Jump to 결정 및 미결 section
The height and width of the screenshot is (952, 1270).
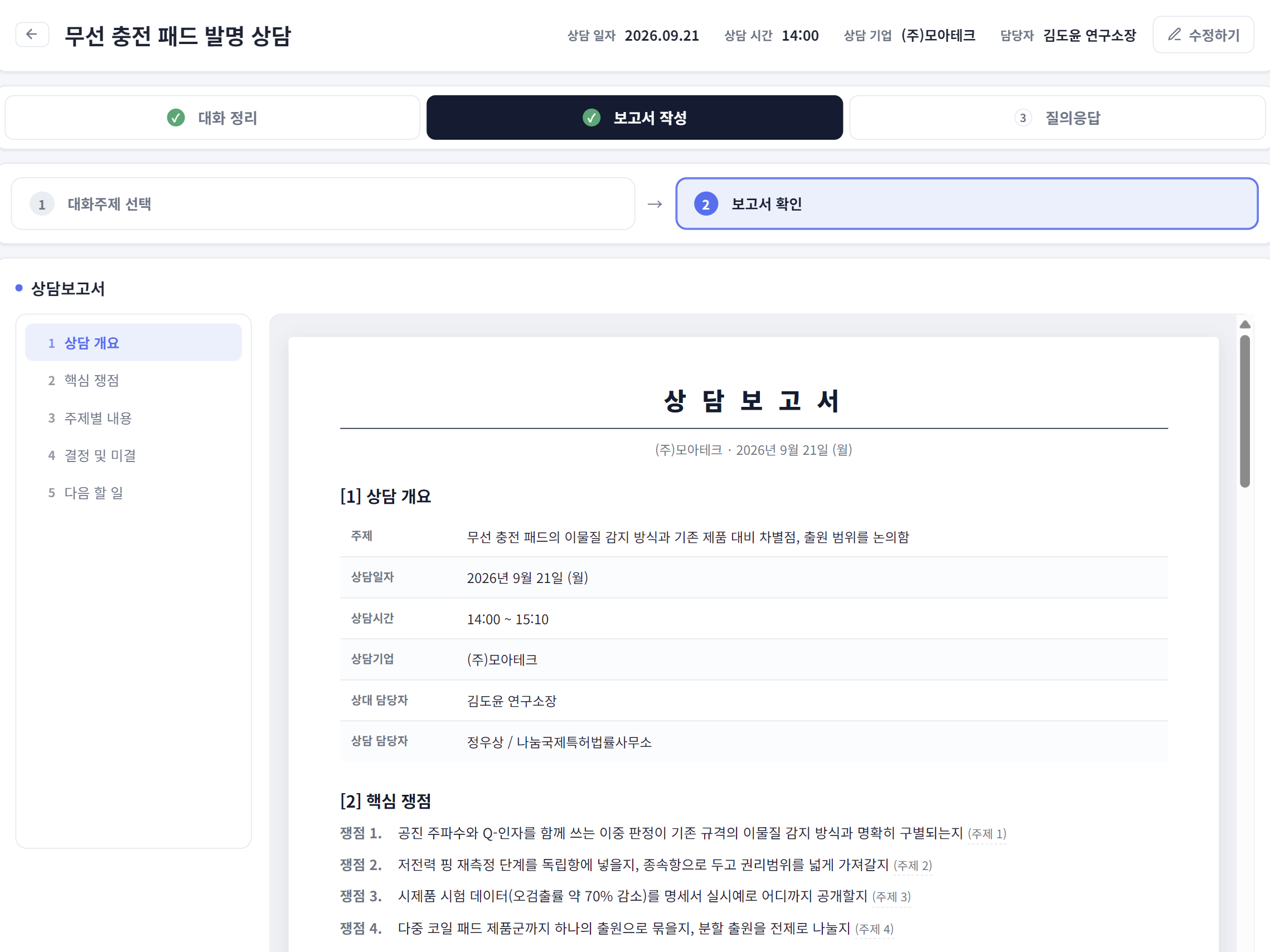pyautogui.click(x=133, y=455)
